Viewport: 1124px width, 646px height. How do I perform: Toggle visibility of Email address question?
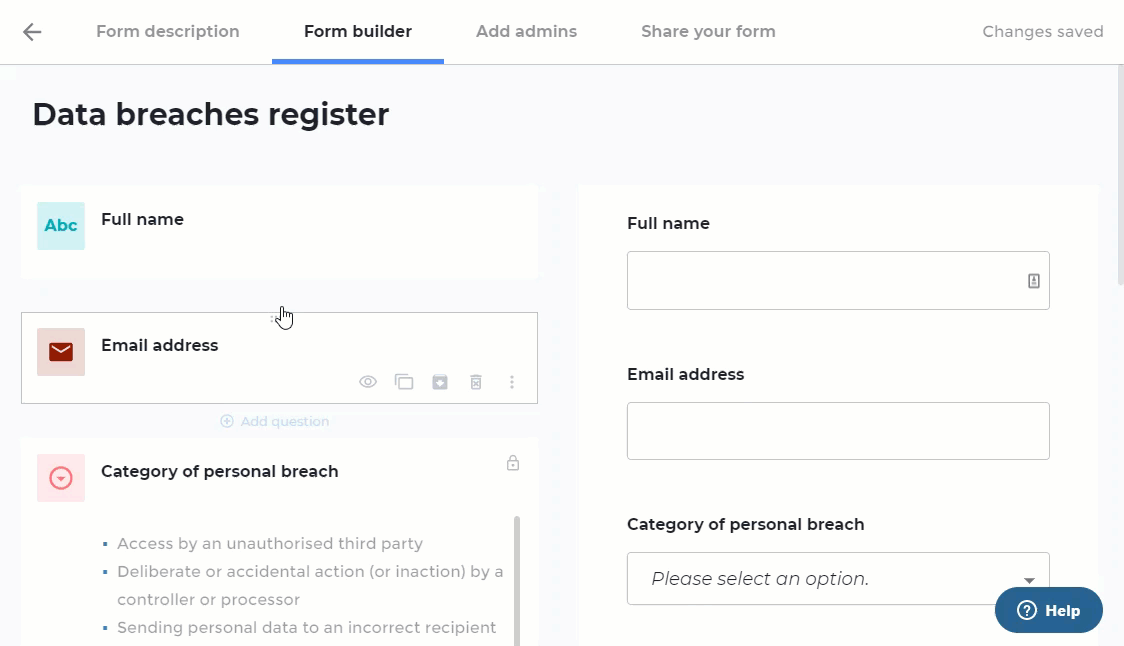[x=368, y=382]
